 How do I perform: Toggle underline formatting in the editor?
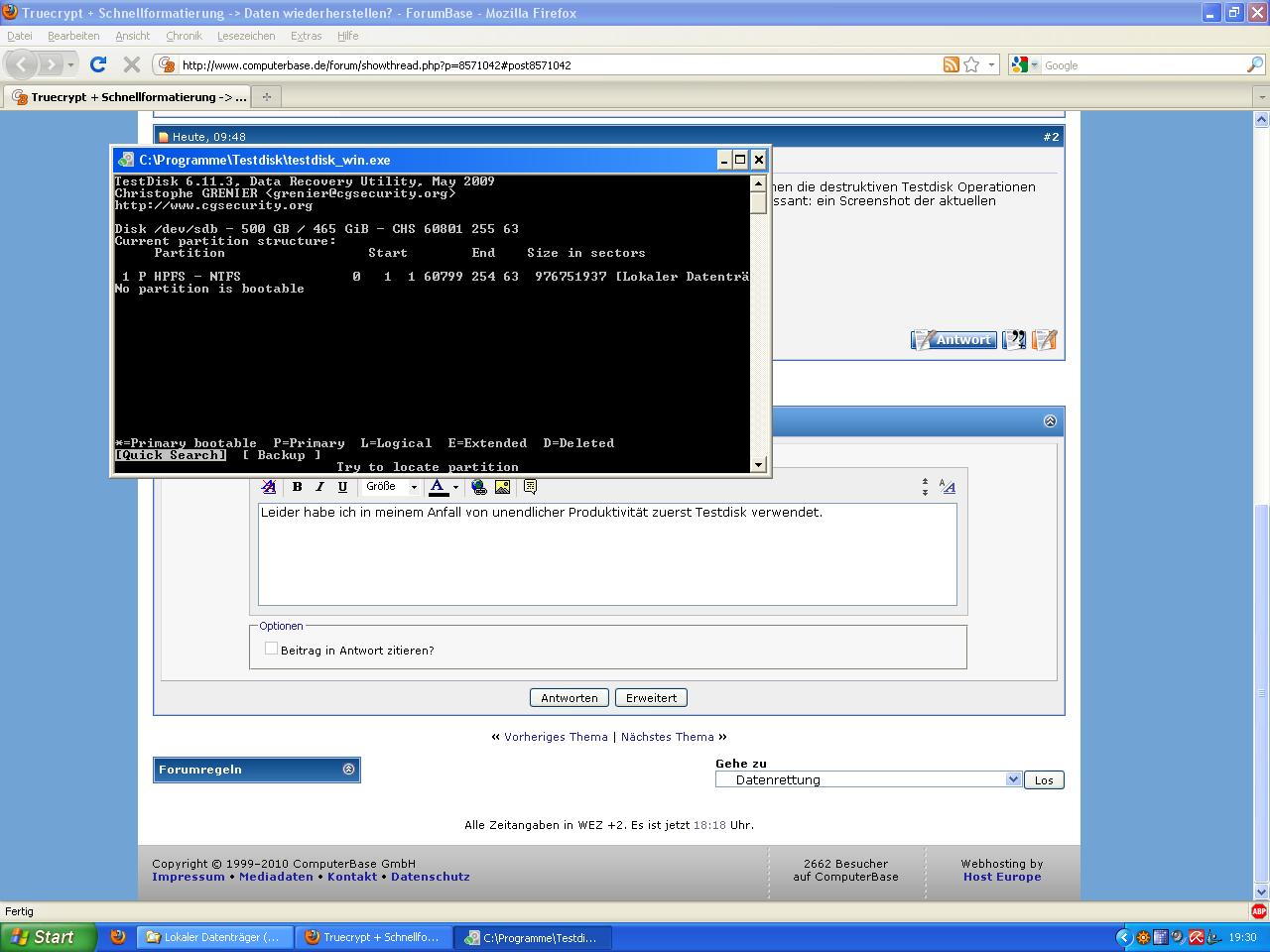[x=342, y=487]
